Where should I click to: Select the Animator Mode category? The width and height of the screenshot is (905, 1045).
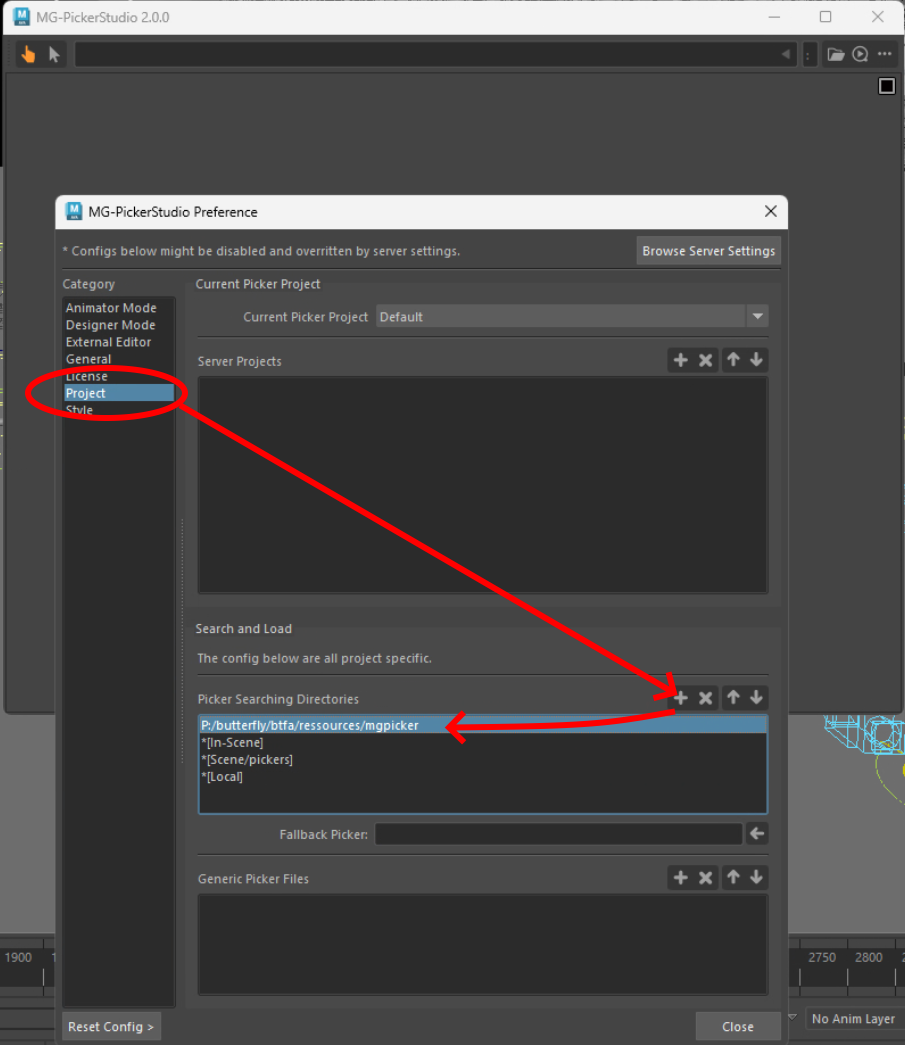click(111, 308)
